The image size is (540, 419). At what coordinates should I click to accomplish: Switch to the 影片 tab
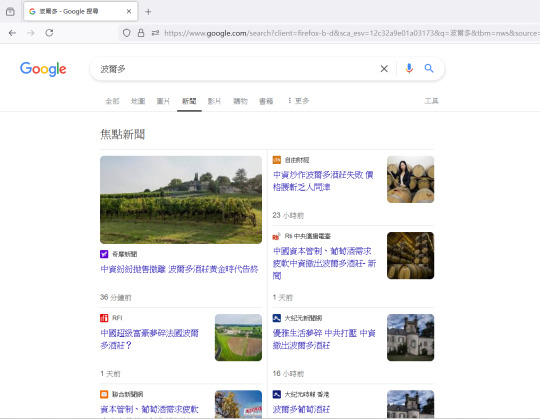click(x=214, y=101)
